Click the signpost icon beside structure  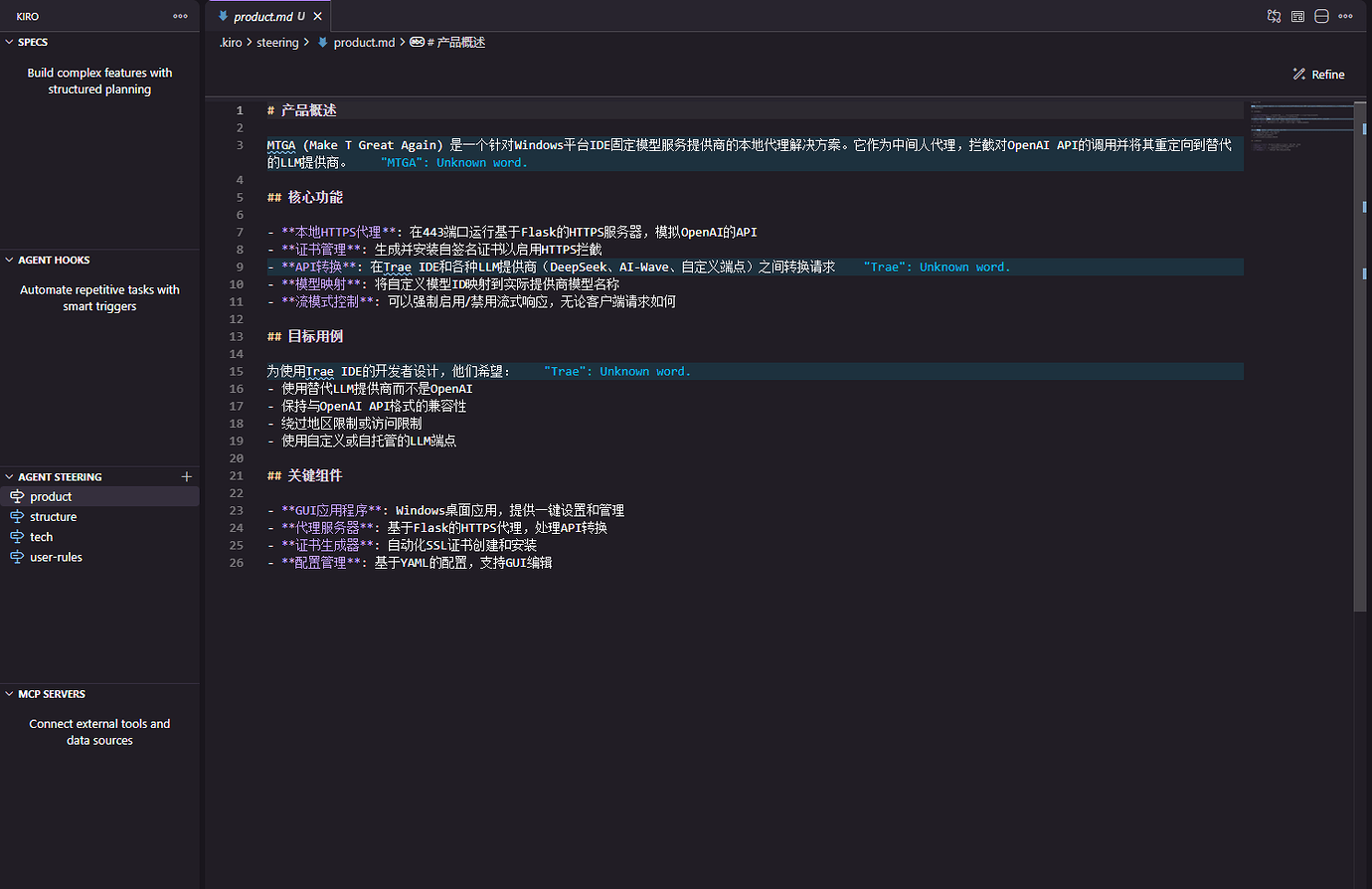pos(17,517)
